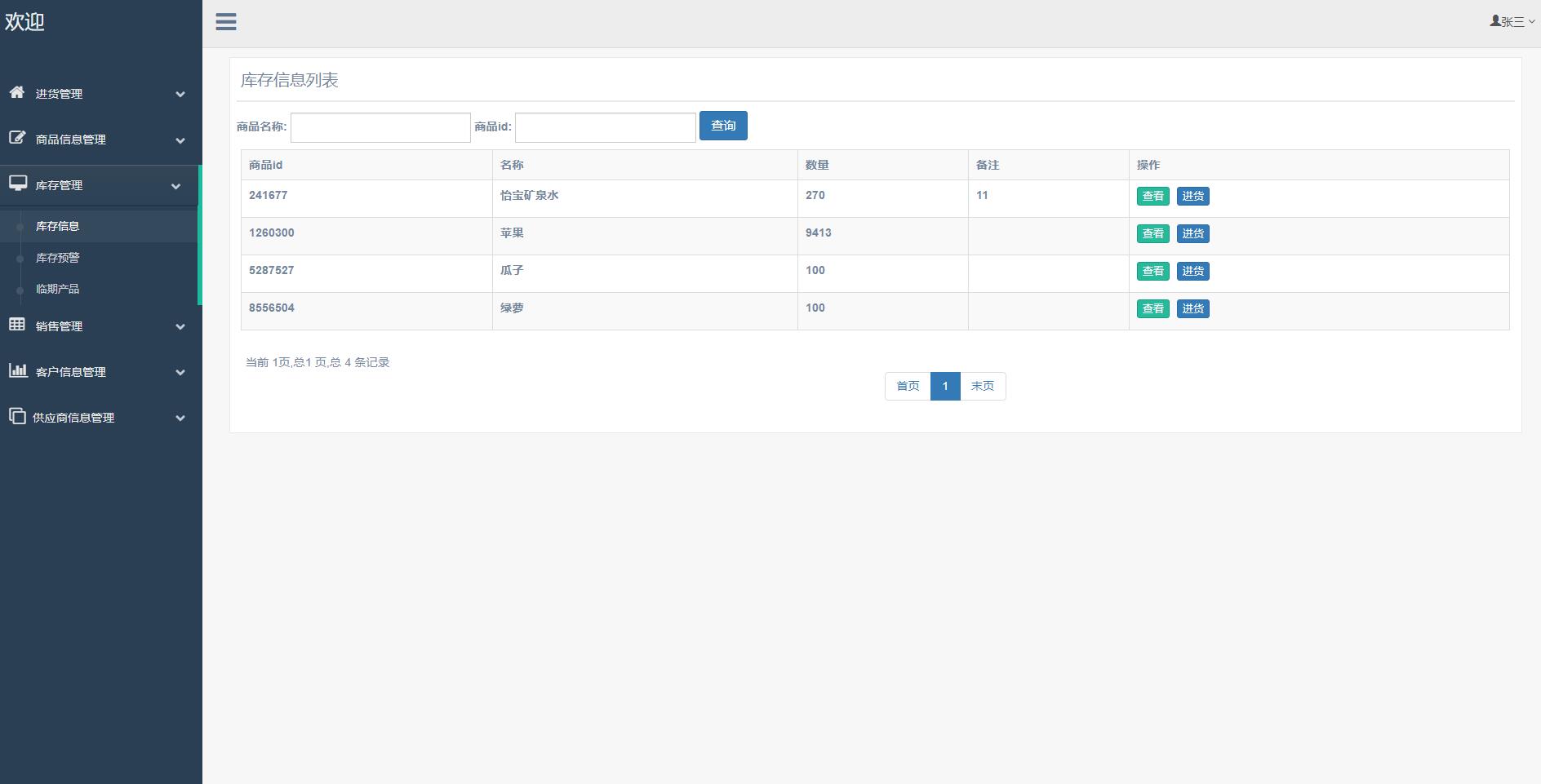Click the user avatar icon for 张三
1541x784 pixels.
(x=1495, y=21)
